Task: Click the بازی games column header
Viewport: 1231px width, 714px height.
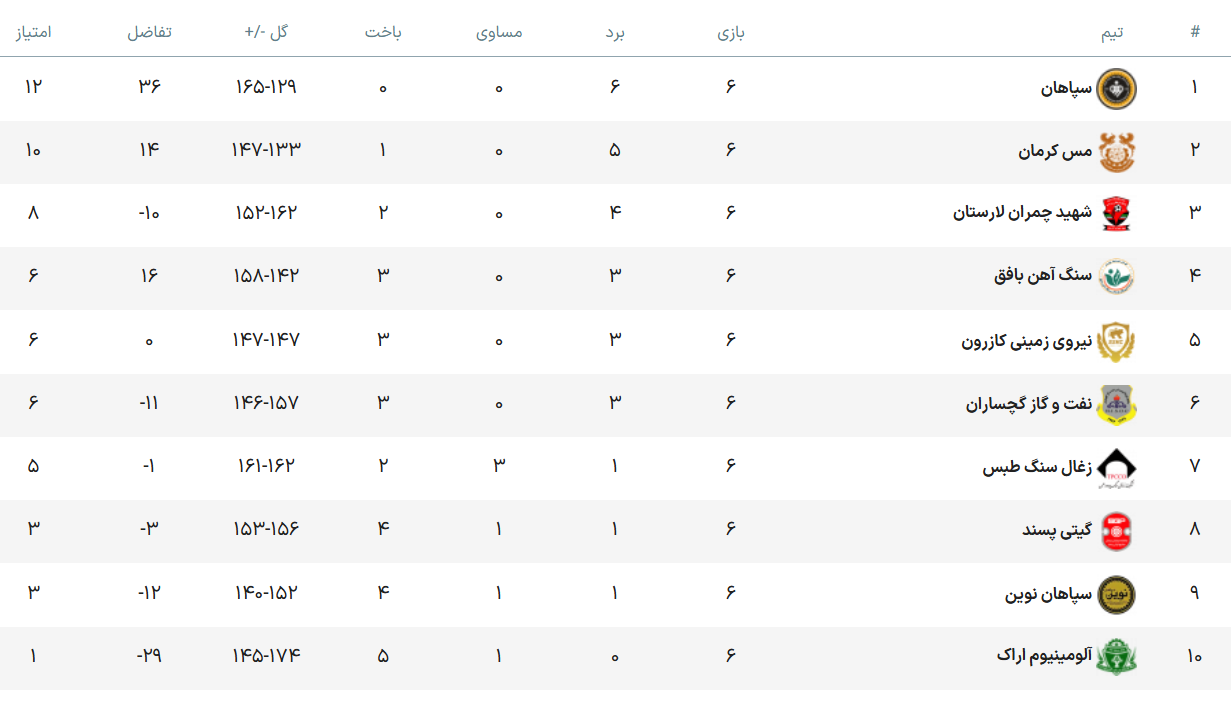Action: click(730, 32)
